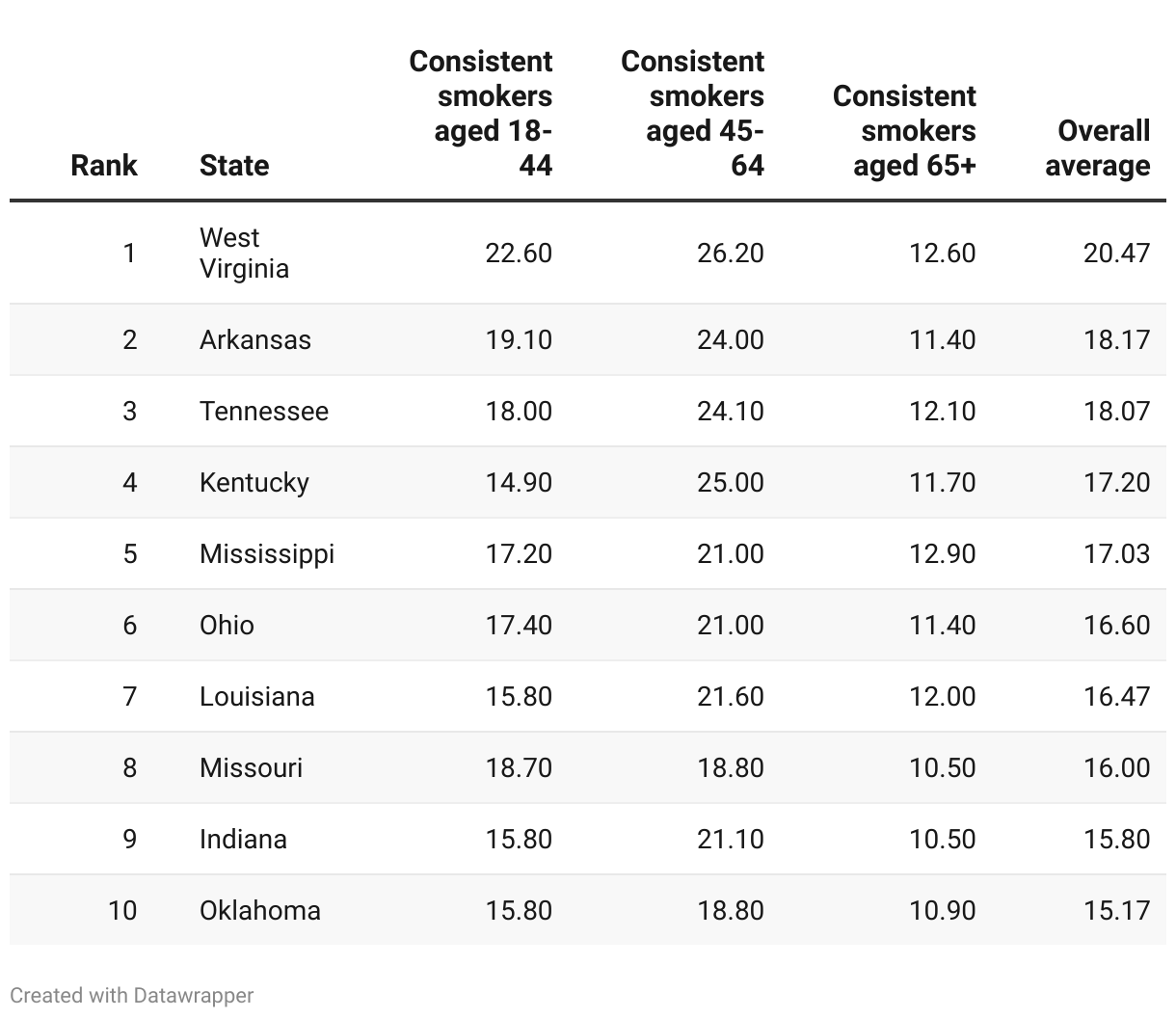Image resolution: width=1176 pixels, height=1018 pixels.
Task: Click West Virginia's overall average 20.47
Action: 1116,253
